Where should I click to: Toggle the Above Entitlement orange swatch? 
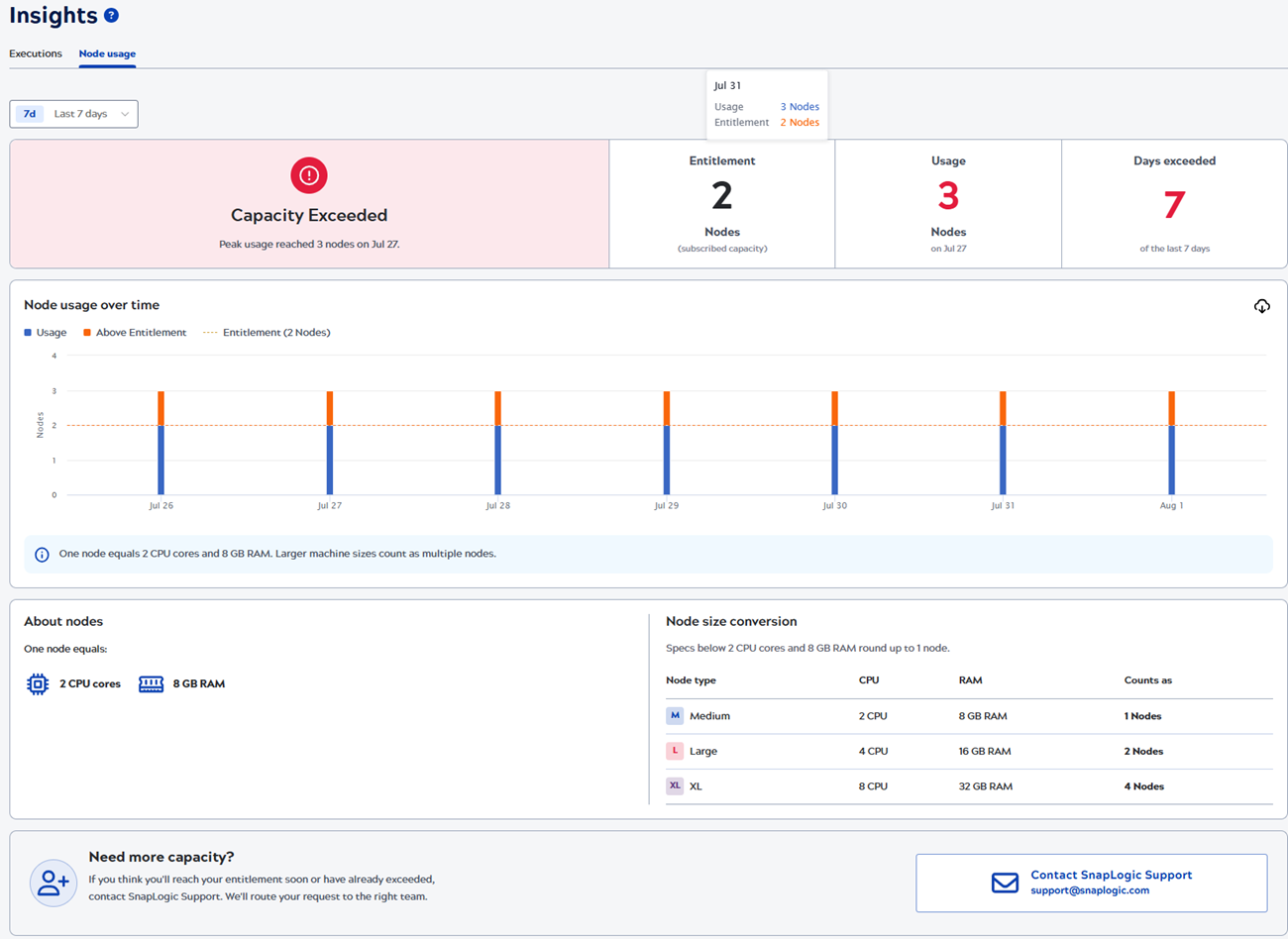87,333
